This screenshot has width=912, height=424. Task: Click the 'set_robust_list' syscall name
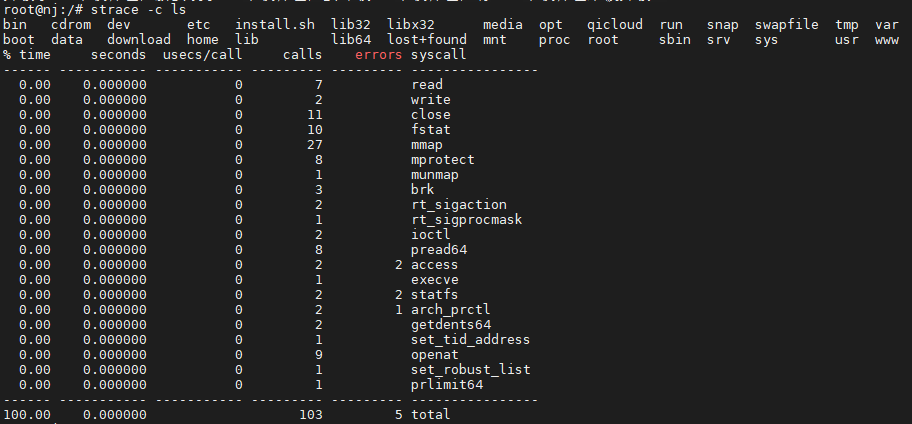coord(471,369)
